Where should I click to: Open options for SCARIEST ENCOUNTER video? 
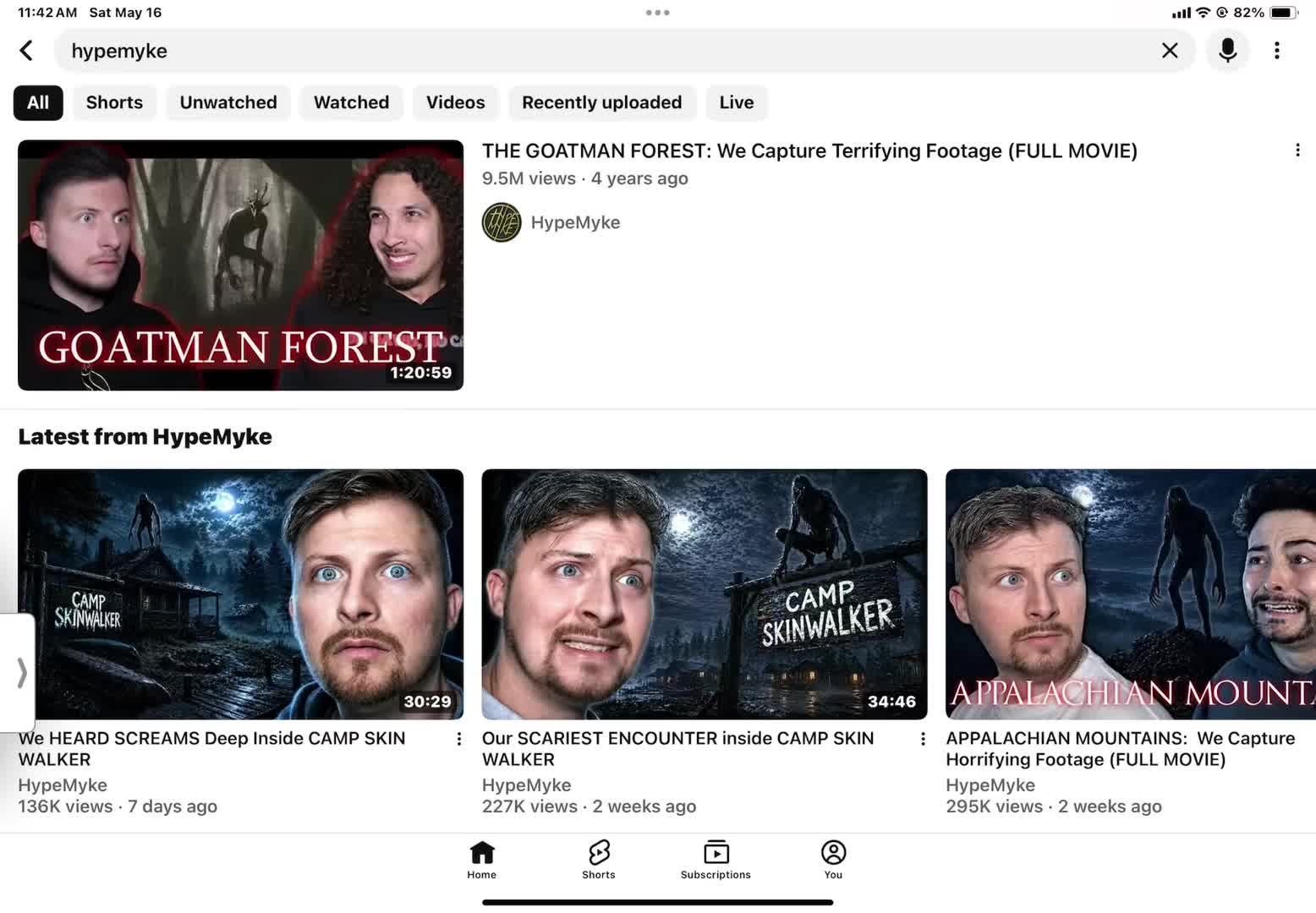tap(923, 739)
